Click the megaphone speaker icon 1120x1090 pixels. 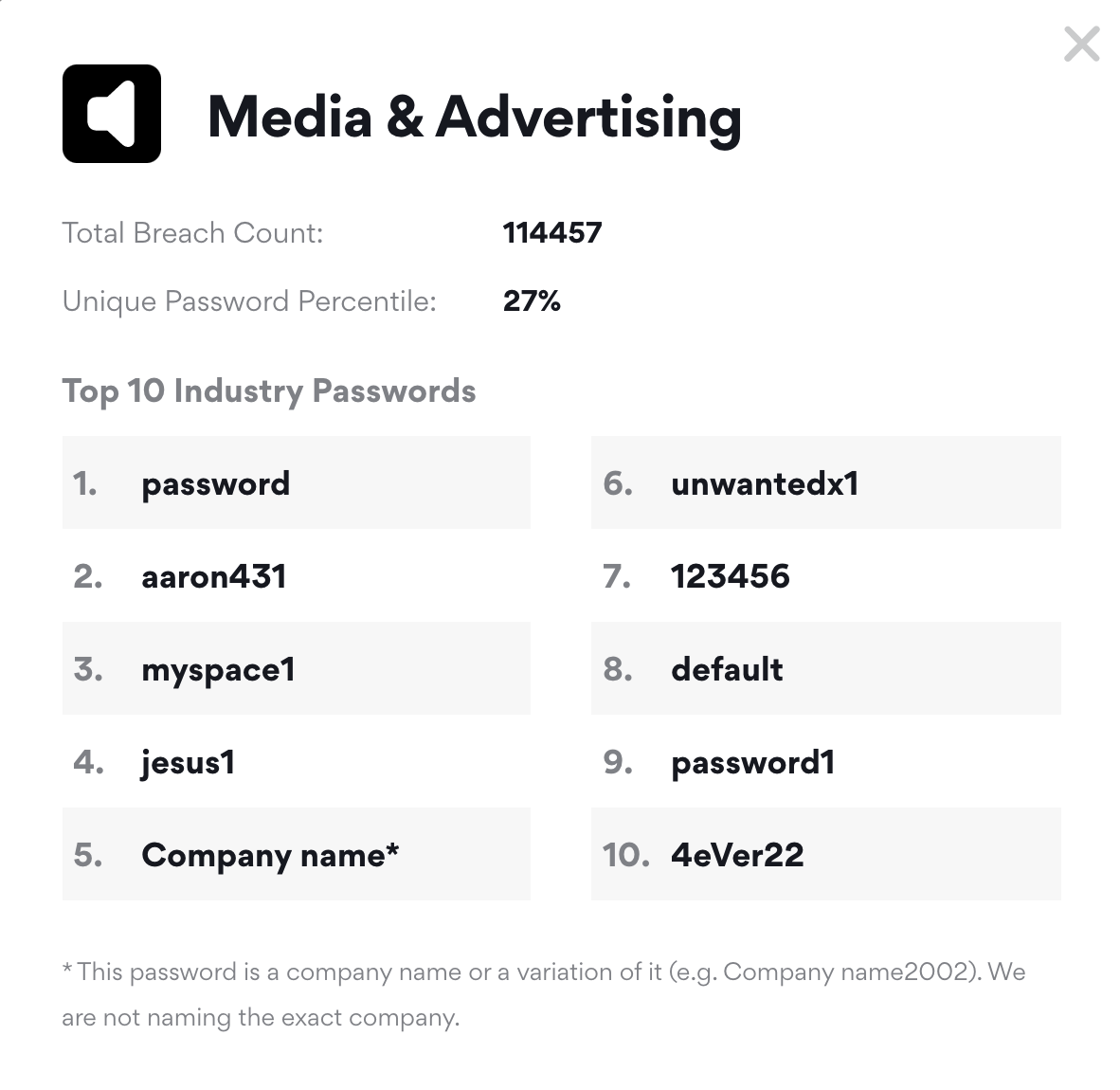tap(112, 114)
